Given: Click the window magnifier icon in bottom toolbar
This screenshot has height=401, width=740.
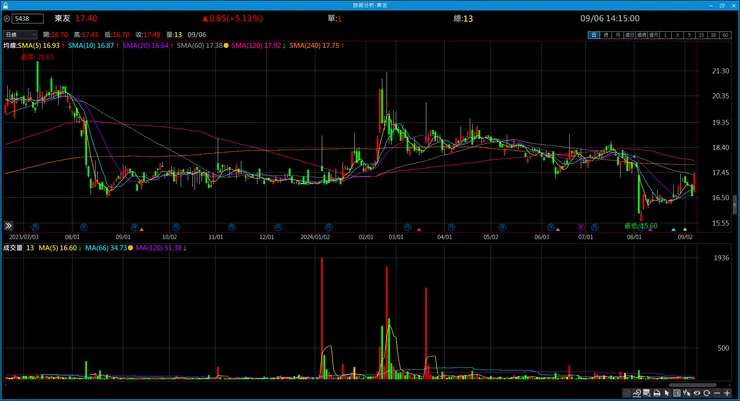Looking at the screenshot, I should (x=646, y=393).
